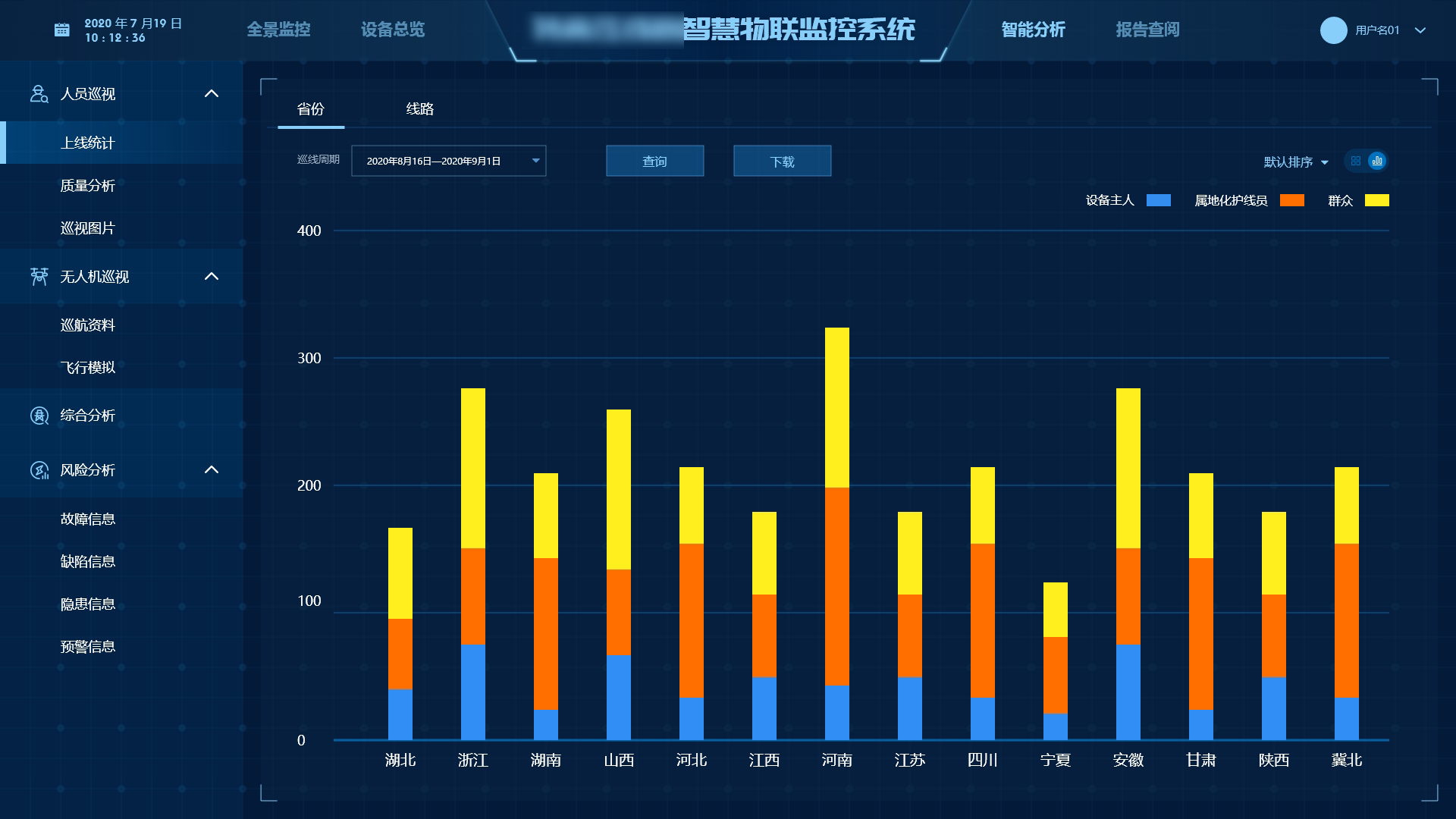
Task: Click the orange segment of the 四川 bar
Action: point(983,620)
